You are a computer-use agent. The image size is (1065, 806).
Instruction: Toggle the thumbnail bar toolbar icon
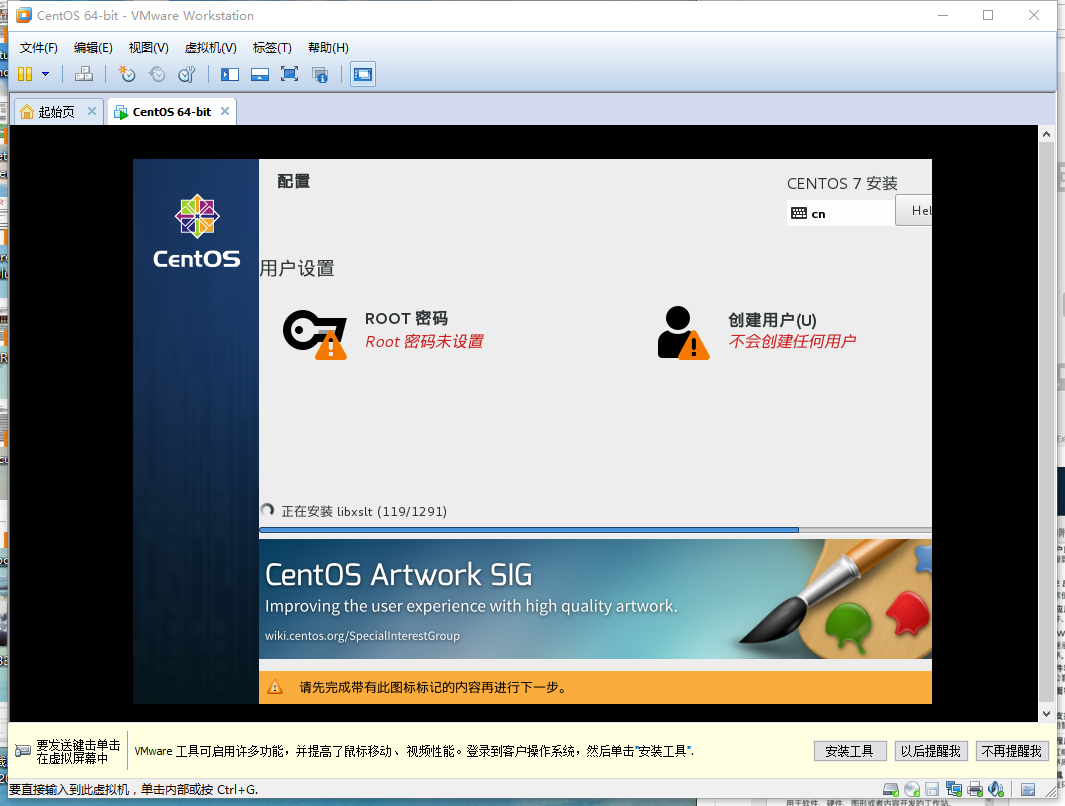[x=259, y=74]
